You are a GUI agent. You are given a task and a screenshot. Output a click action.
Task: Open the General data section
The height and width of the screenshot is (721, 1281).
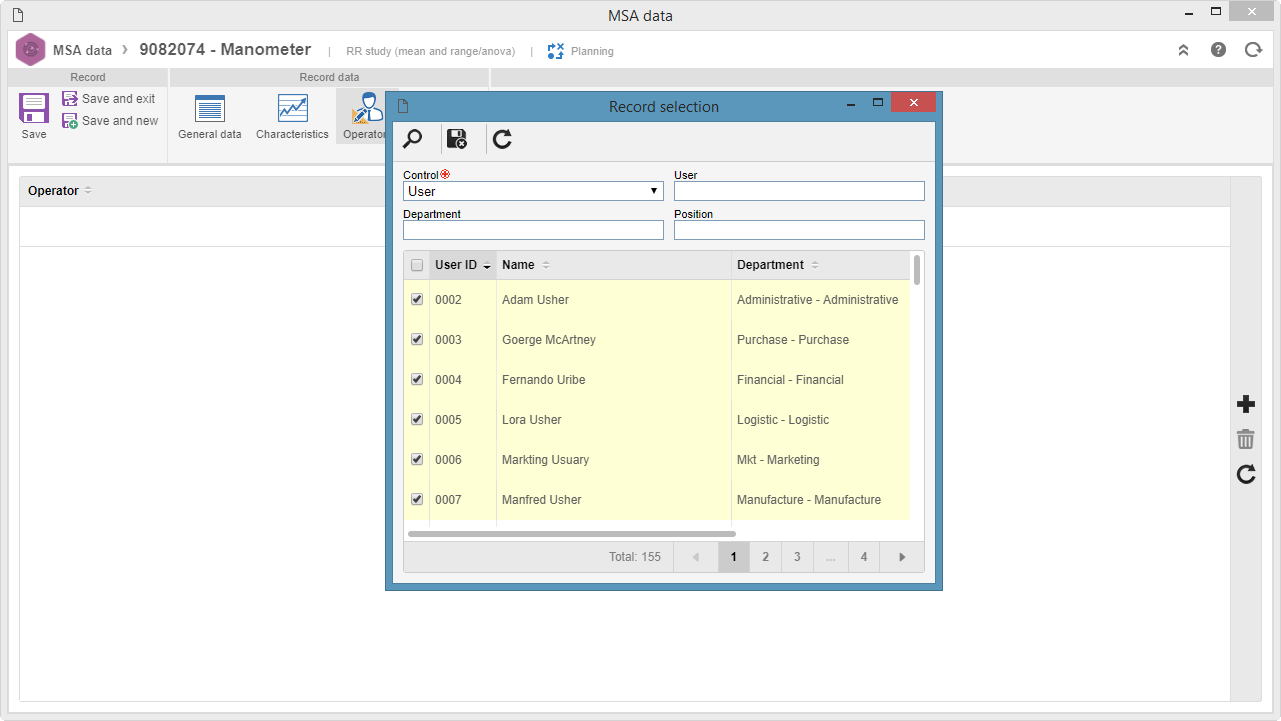(210, 117)
